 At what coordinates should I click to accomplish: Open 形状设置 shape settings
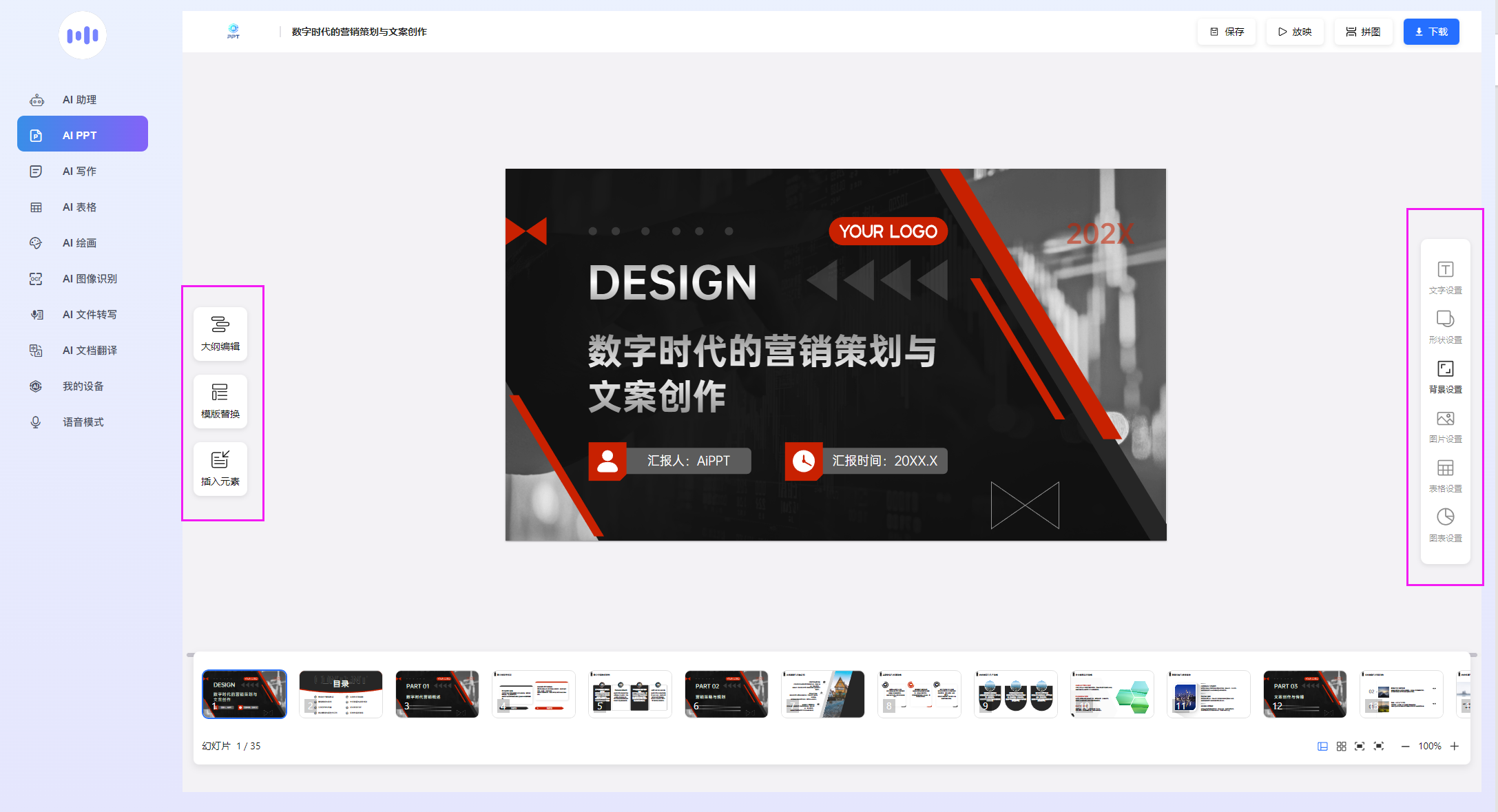(x=1445, y=326)
